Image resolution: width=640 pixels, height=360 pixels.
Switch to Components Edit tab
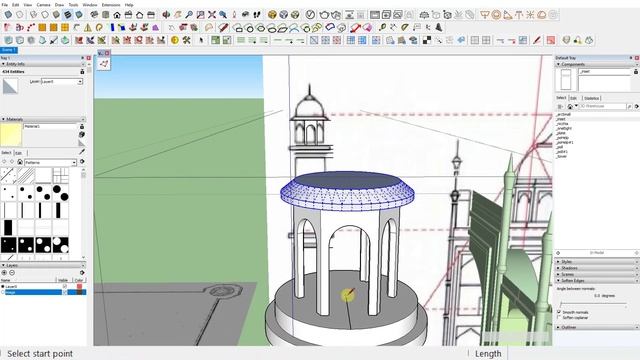[x=574, y=98]
